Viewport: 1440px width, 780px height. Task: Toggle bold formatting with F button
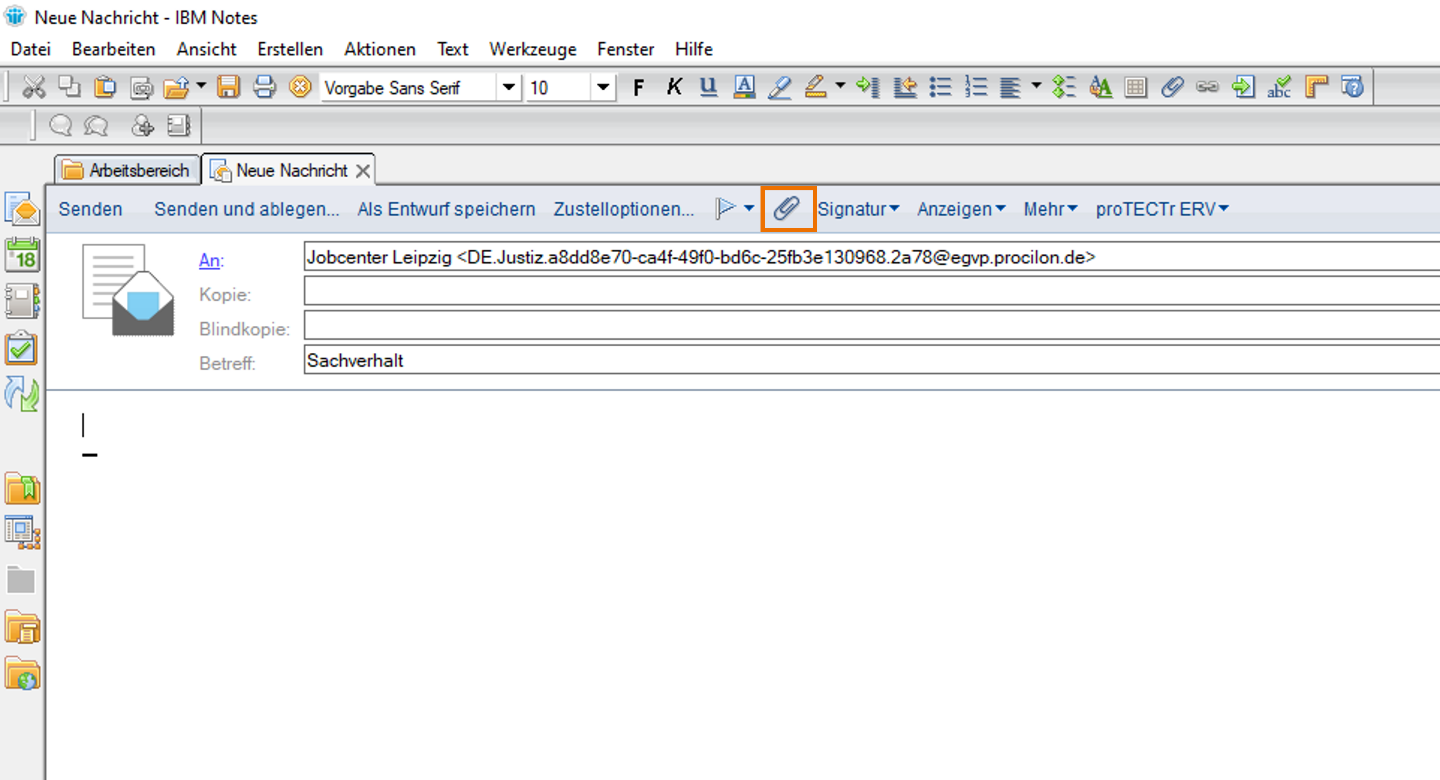pos(639,88)
